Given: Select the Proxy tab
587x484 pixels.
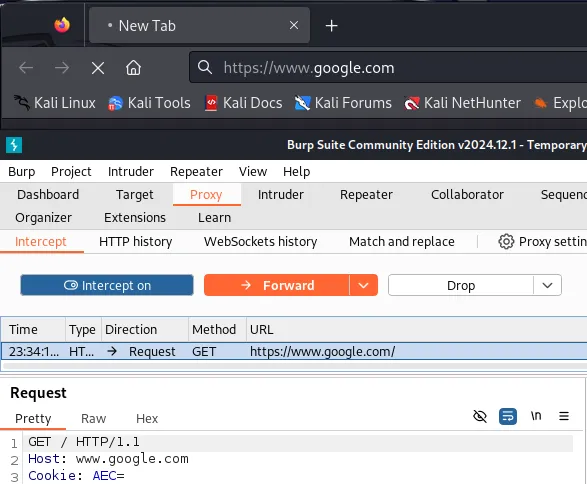Looking at the screenshot, I should pos(206,195).
